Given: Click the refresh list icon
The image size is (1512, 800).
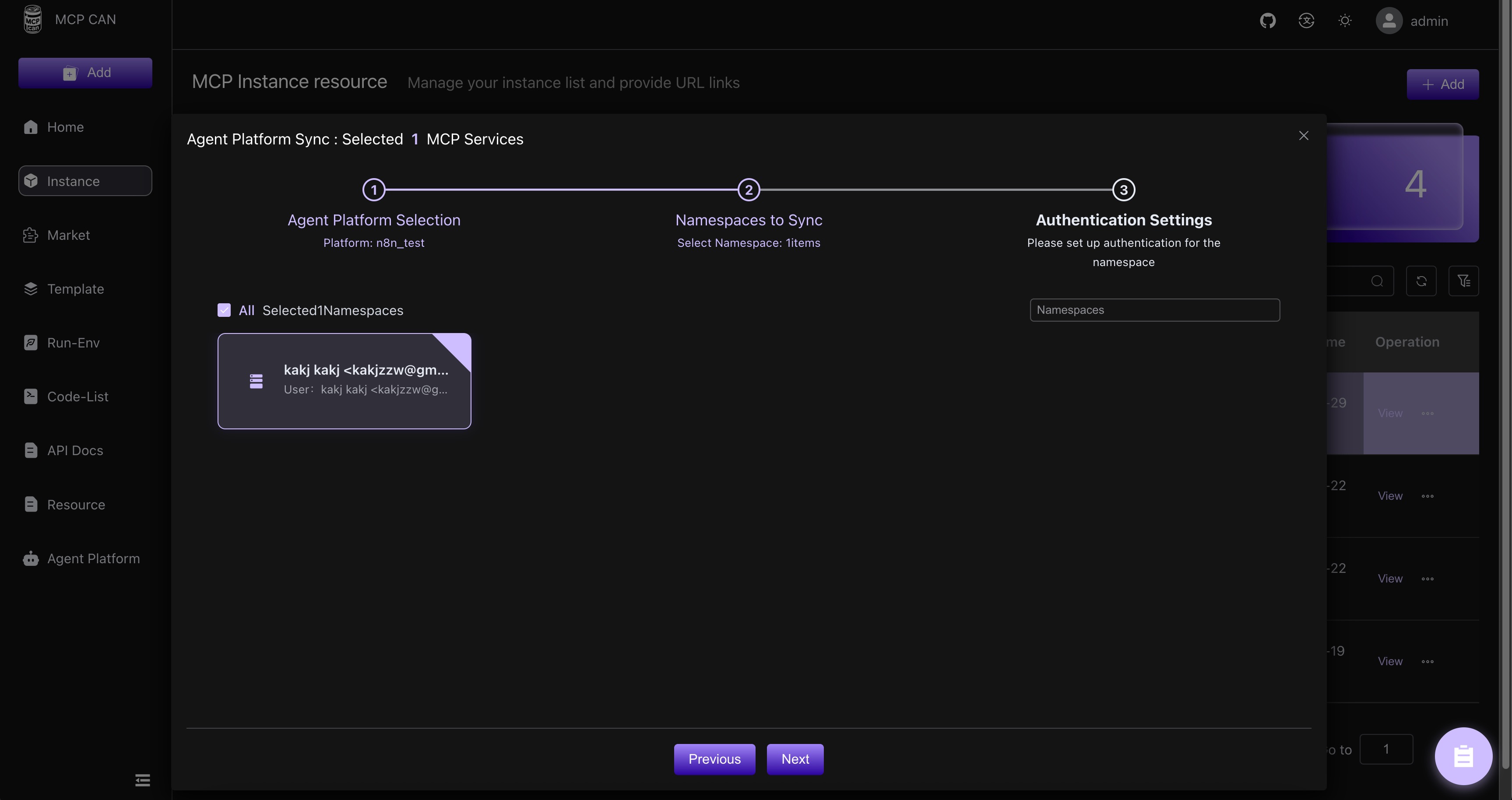Looking at the screenshot, I should (x=1421, y=281).
